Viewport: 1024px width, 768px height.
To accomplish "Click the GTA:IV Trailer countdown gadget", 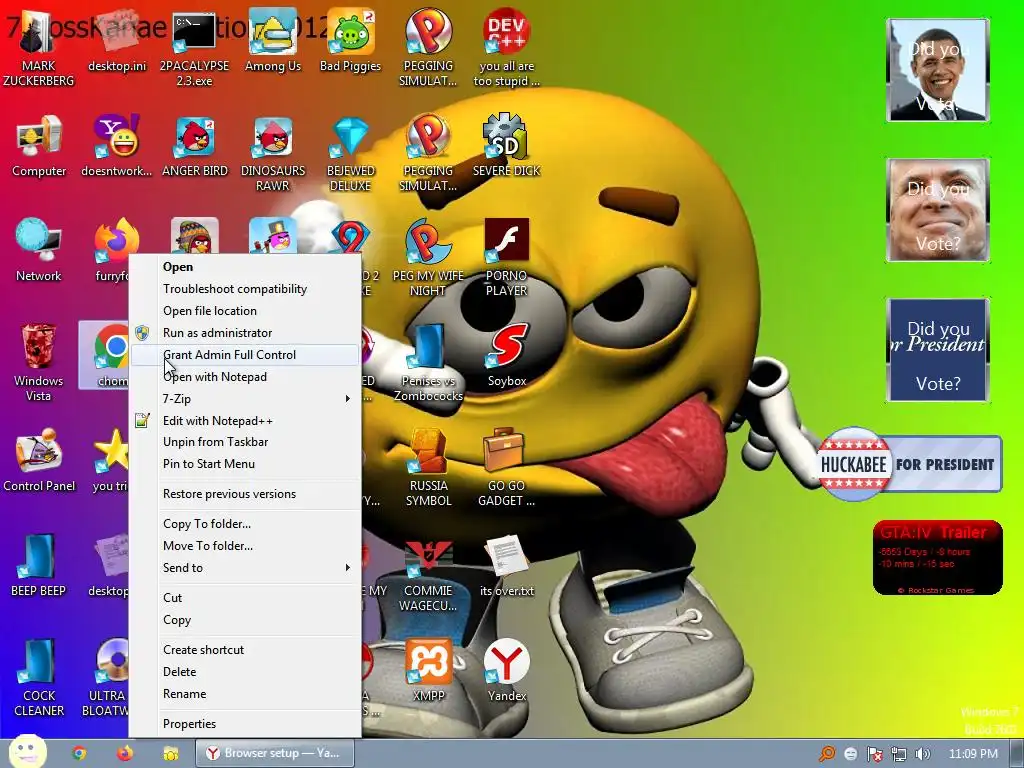I will (x=938, y=558).
